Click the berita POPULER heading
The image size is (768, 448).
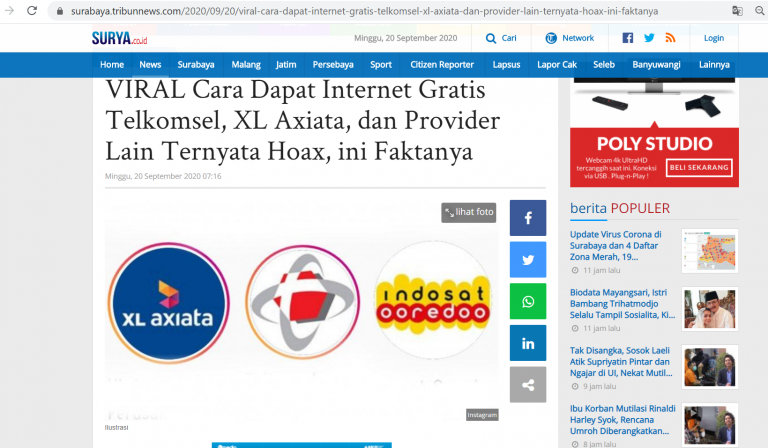pyautogui.click(x=620, y=208)
